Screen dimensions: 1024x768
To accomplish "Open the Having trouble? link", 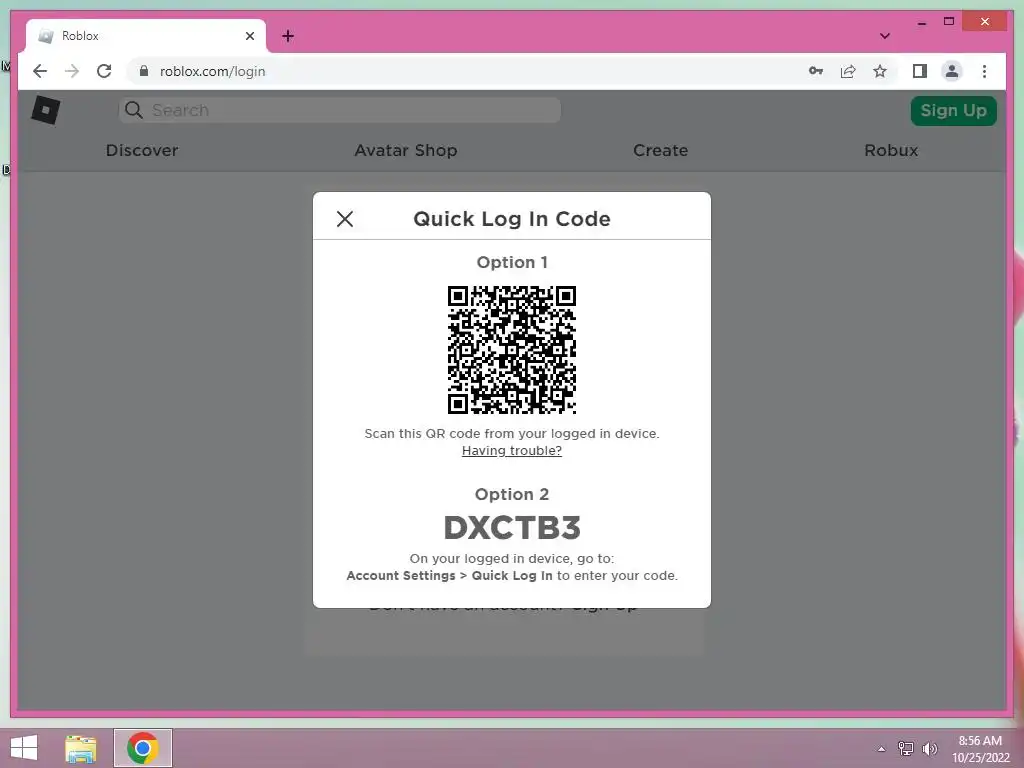I will coord(511,451).
